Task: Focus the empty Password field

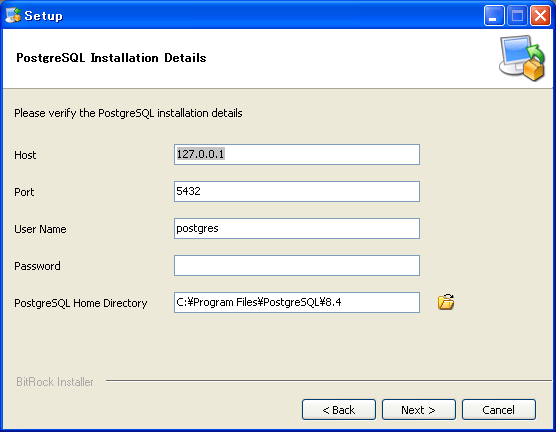Action: (297, 265)
